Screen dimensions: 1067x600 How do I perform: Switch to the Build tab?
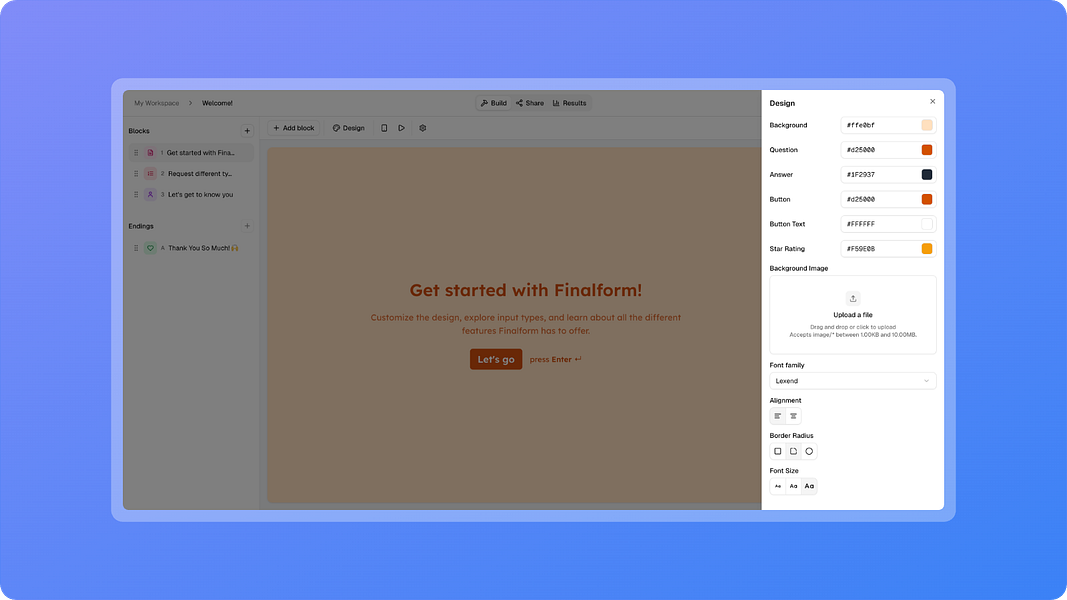493,103
